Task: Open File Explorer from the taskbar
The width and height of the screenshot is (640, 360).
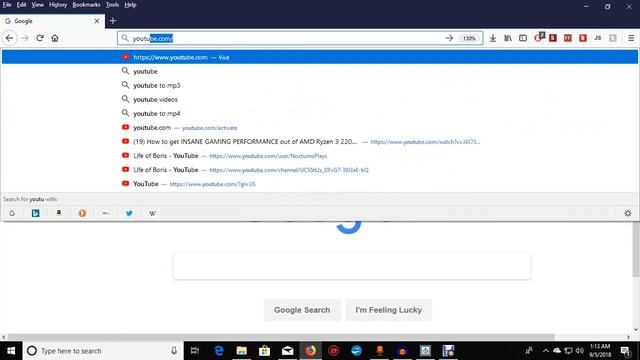Action: click(242, 351)
